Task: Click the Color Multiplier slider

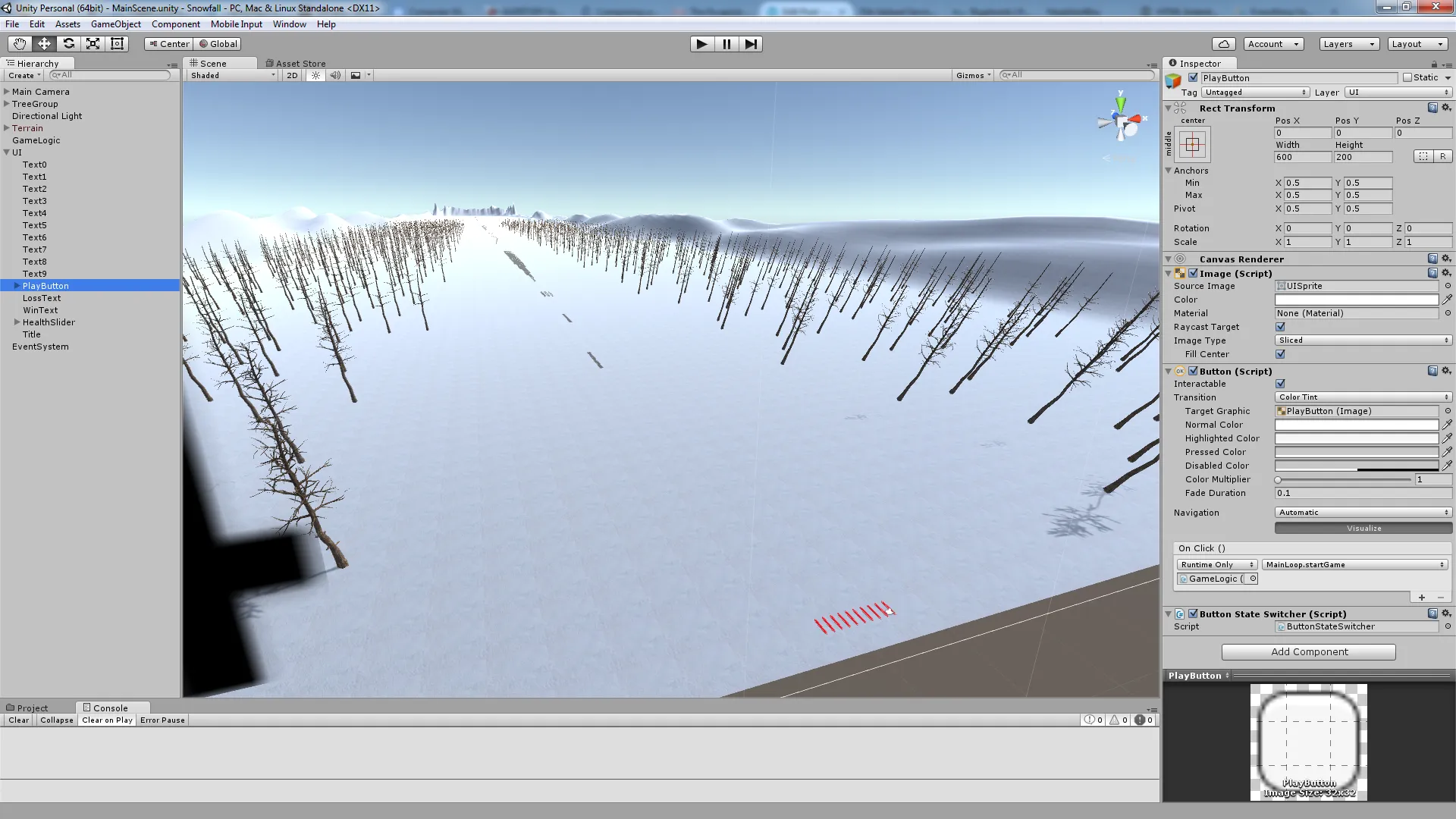Action: [1343, 480]
